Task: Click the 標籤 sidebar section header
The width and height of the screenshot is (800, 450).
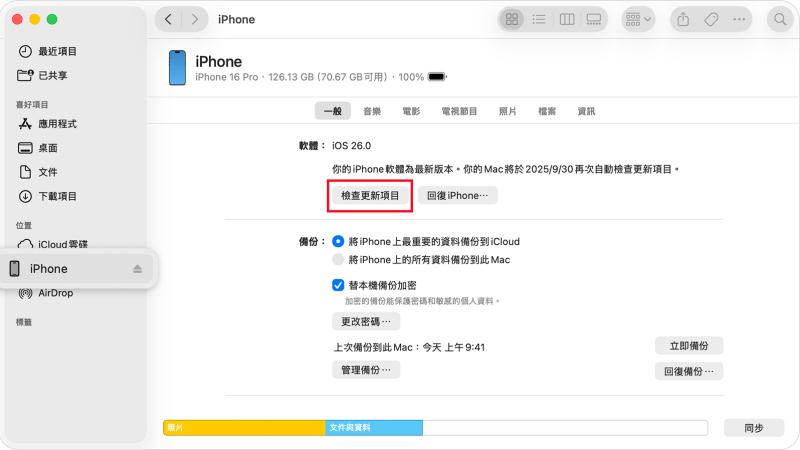Action: tap(23, 322)
